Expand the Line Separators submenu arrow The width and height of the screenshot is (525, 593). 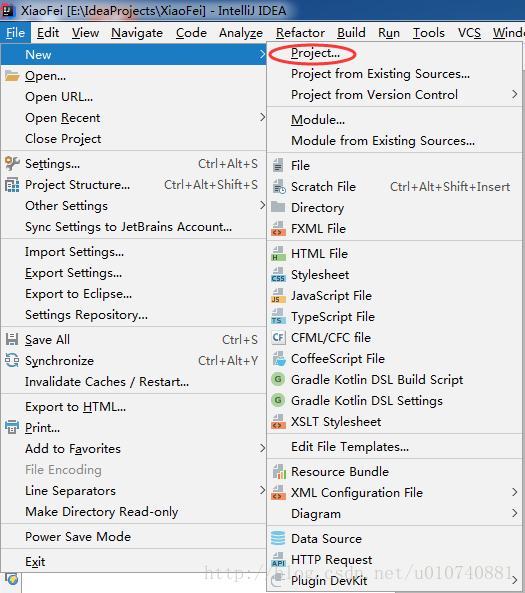262,491
